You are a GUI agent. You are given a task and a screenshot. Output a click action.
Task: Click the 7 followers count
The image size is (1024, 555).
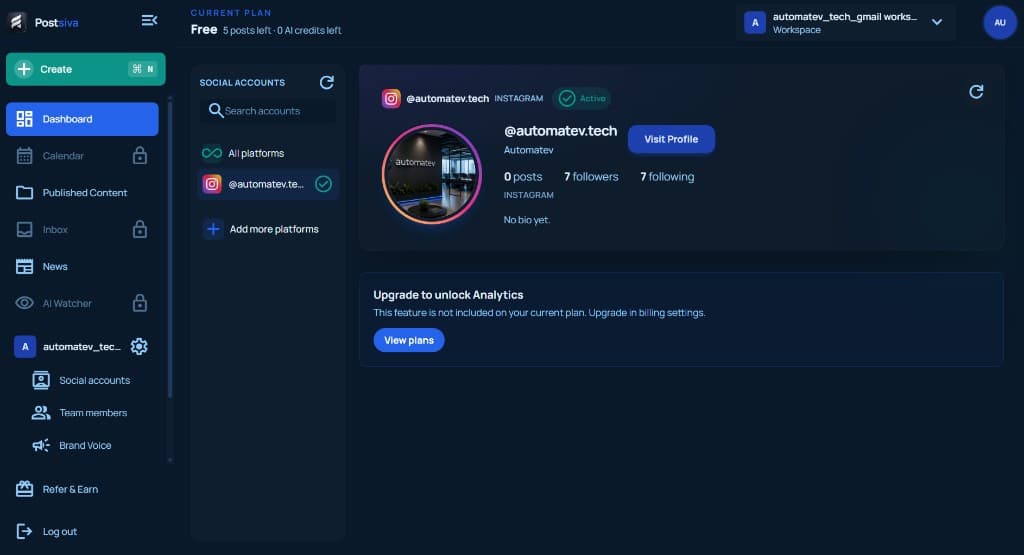tap(591, 177)
